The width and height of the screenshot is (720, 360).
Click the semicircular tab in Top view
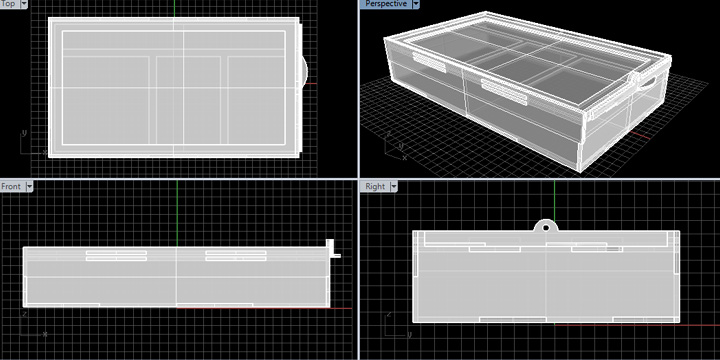(304, 71)
